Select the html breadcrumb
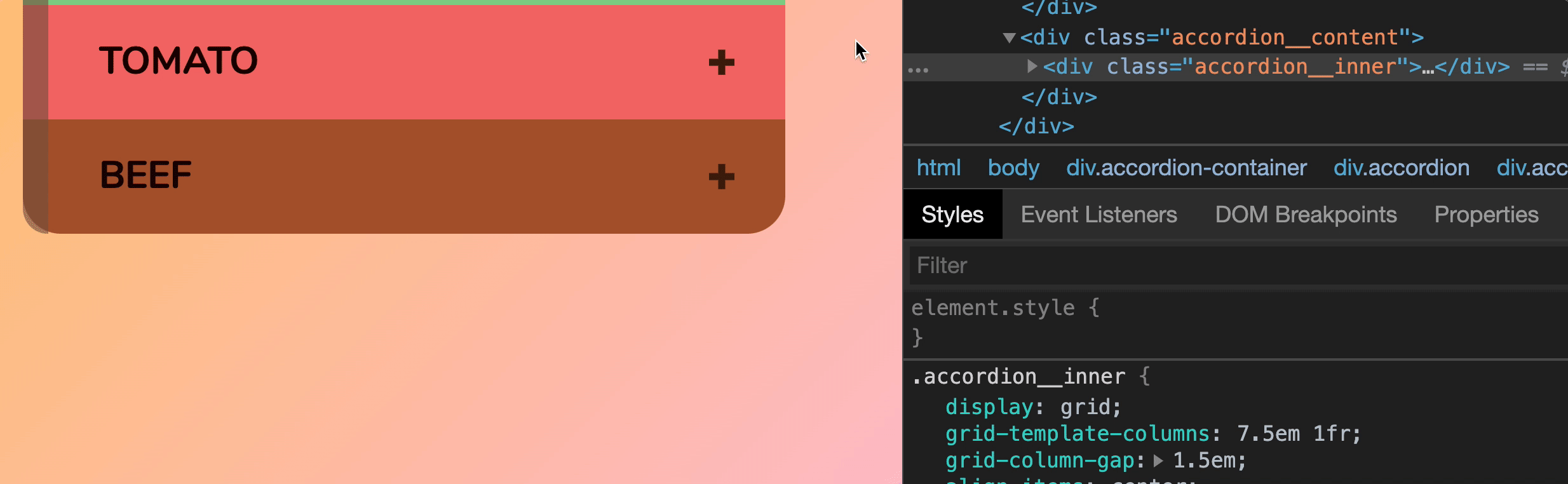The height and width of the screenshot is (484, 1568). 938,168
